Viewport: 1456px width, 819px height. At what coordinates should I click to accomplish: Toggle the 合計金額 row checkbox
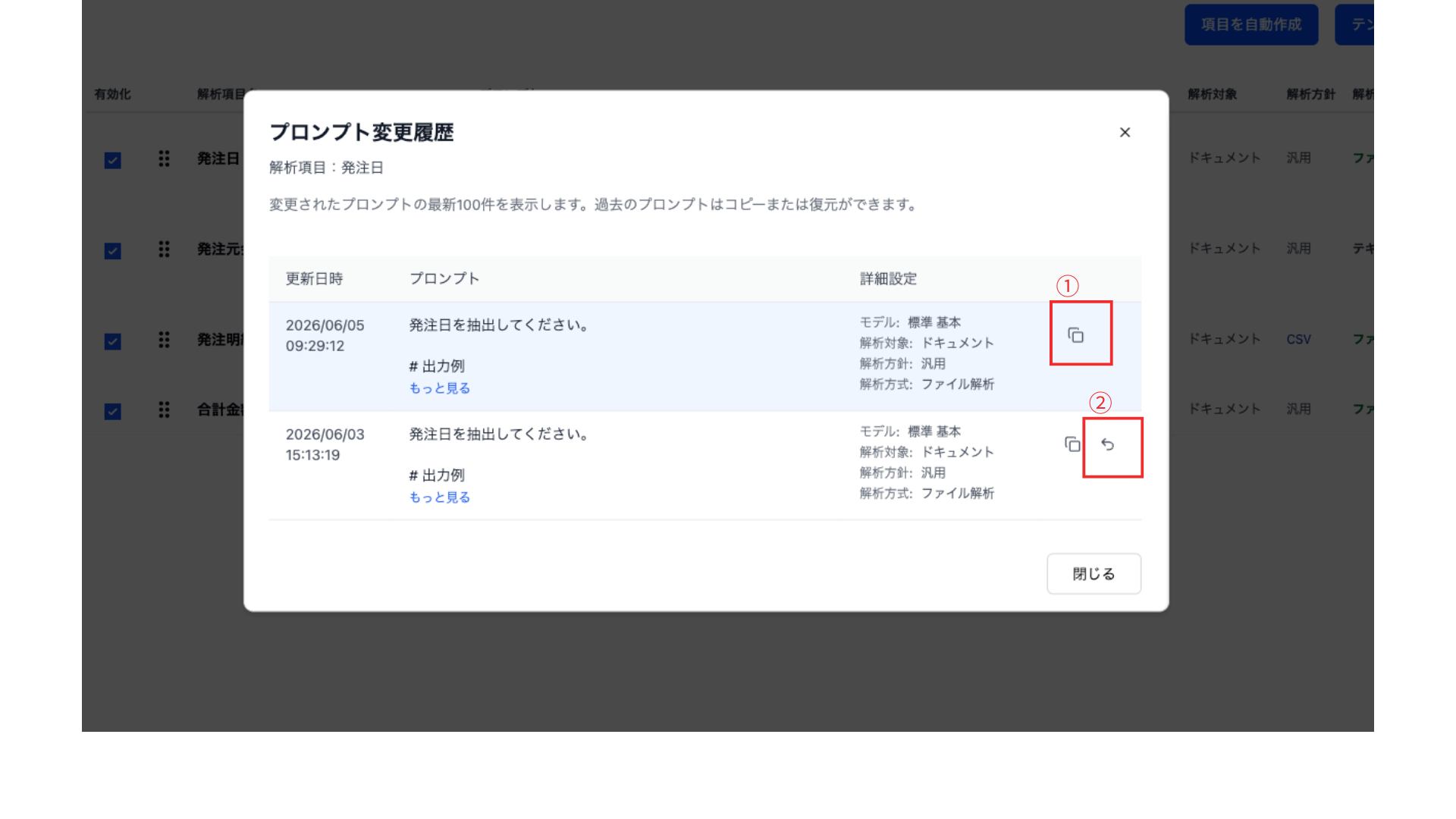(x=113, y=411)
